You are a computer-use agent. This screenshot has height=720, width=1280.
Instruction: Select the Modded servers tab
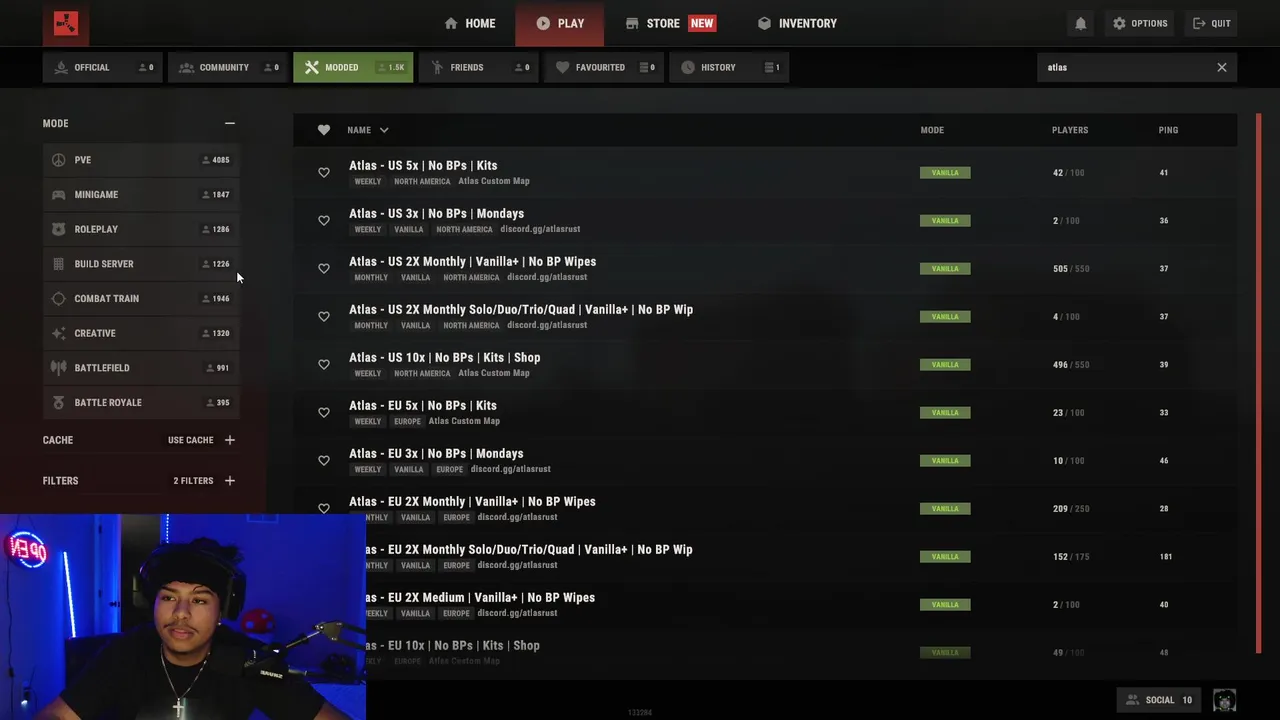[353, 67]
